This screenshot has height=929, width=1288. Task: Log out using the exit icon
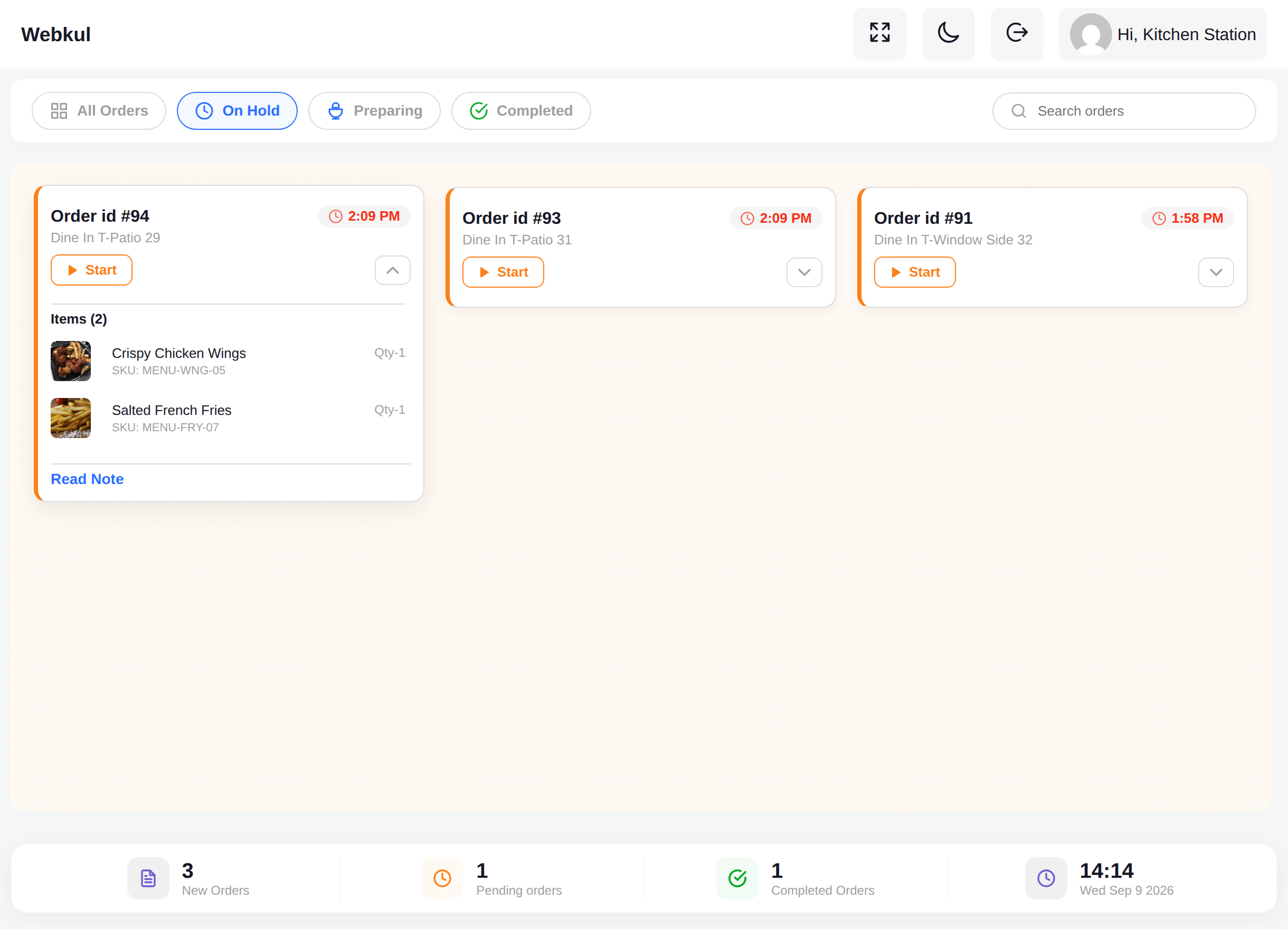[1017, 34]
